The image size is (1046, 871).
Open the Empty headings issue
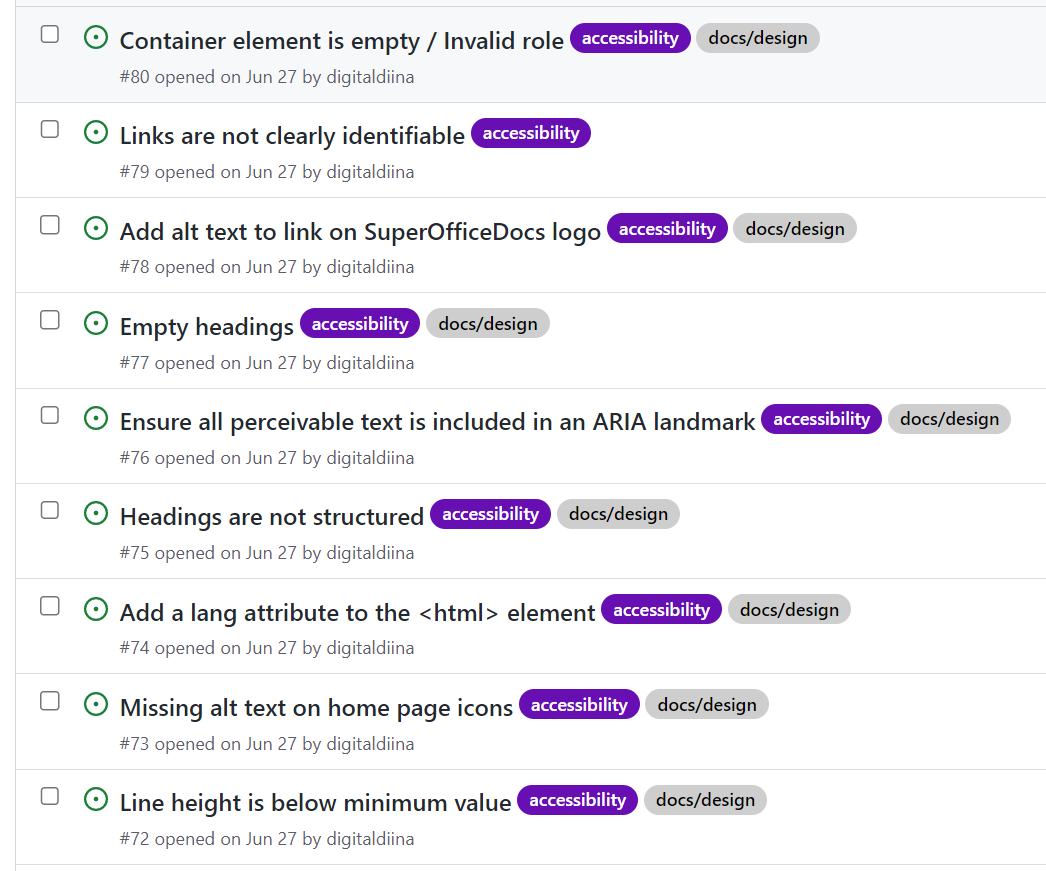(205, 326)
